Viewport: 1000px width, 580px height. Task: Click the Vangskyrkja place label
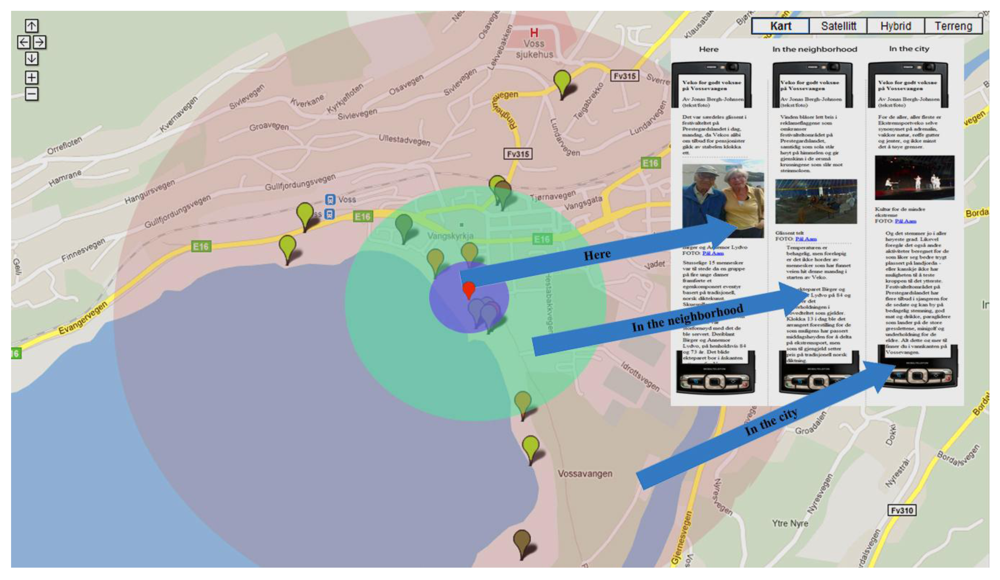coord(451,235)
